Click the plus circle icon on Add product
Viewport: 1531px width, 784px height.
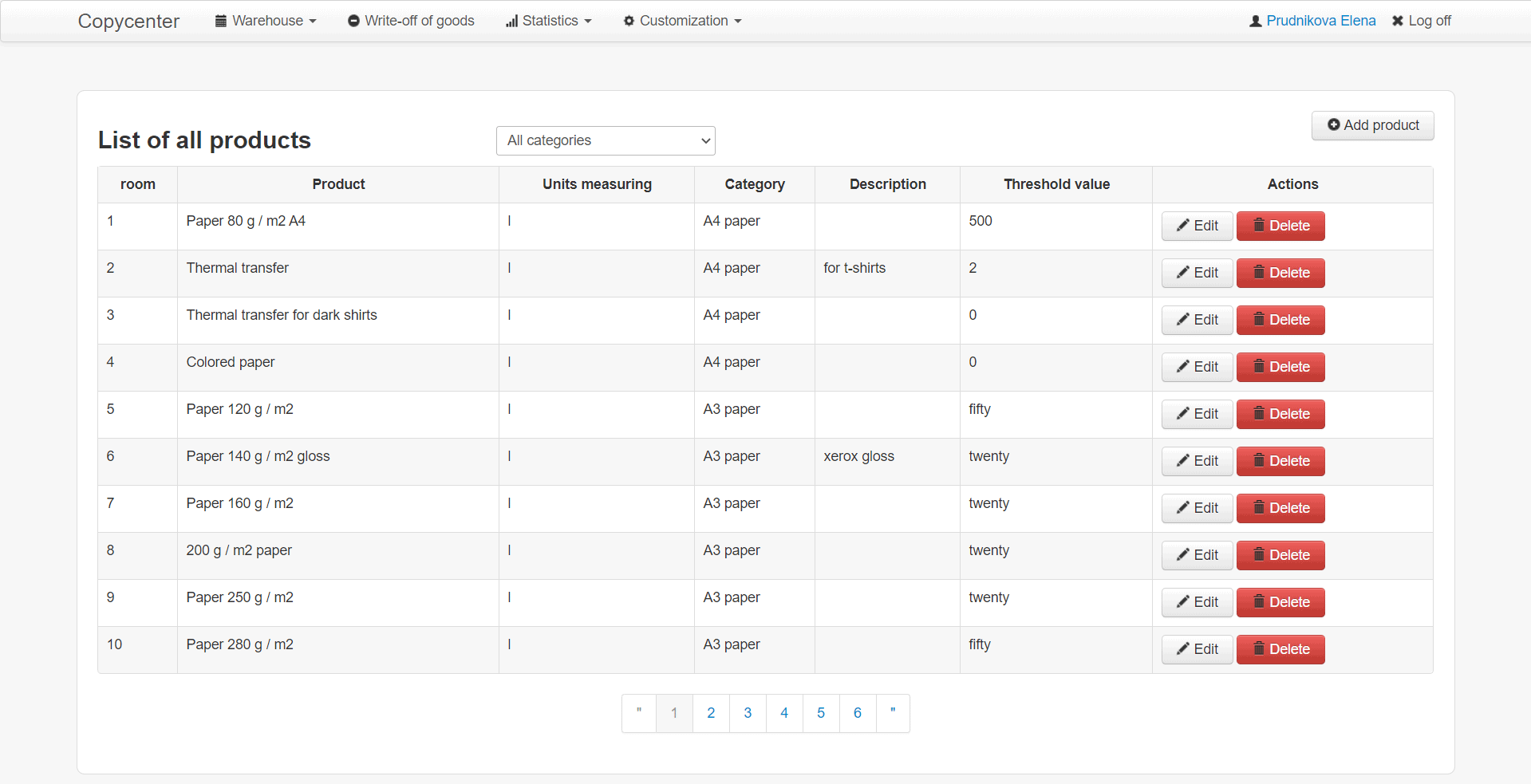point(1334,125)
